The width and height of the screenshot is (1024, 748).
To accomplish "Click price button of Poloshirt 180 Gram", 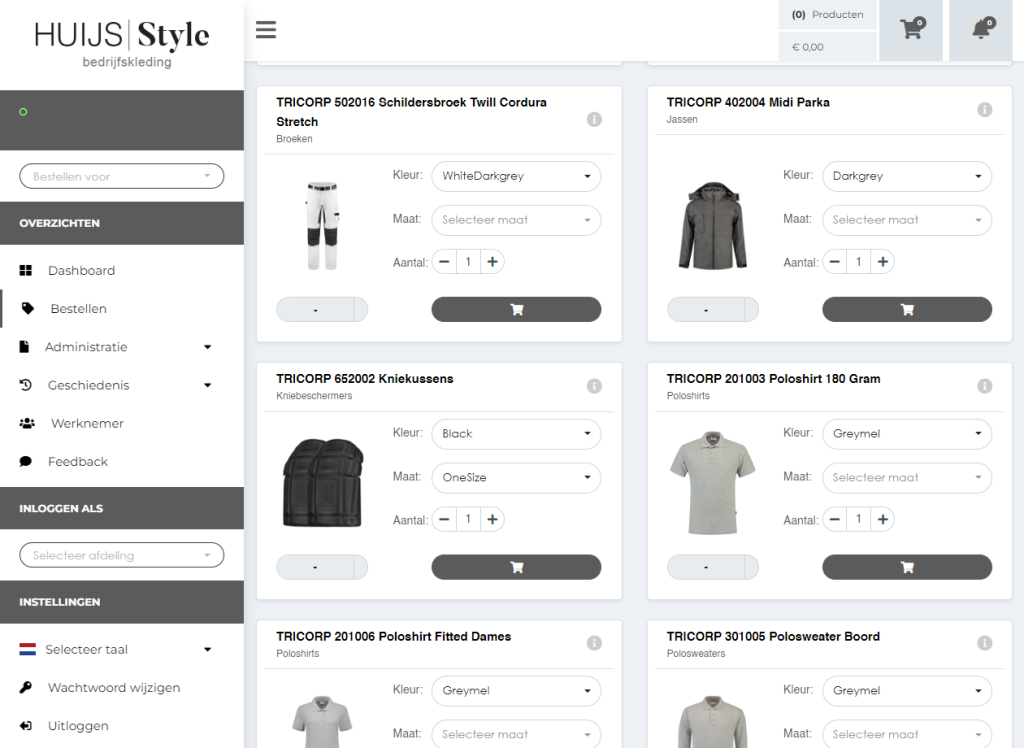I will point(712,567).
